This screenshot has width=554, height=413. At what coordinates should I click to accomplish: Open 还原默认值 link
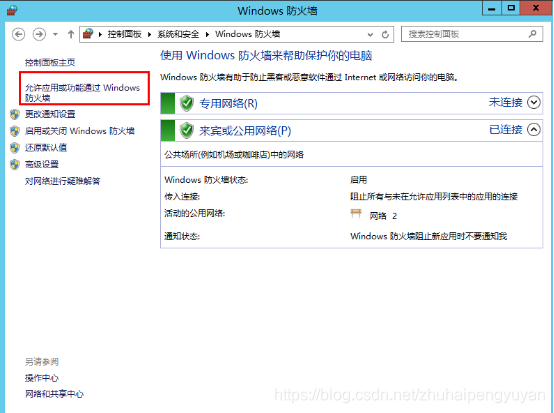(46, 147)
